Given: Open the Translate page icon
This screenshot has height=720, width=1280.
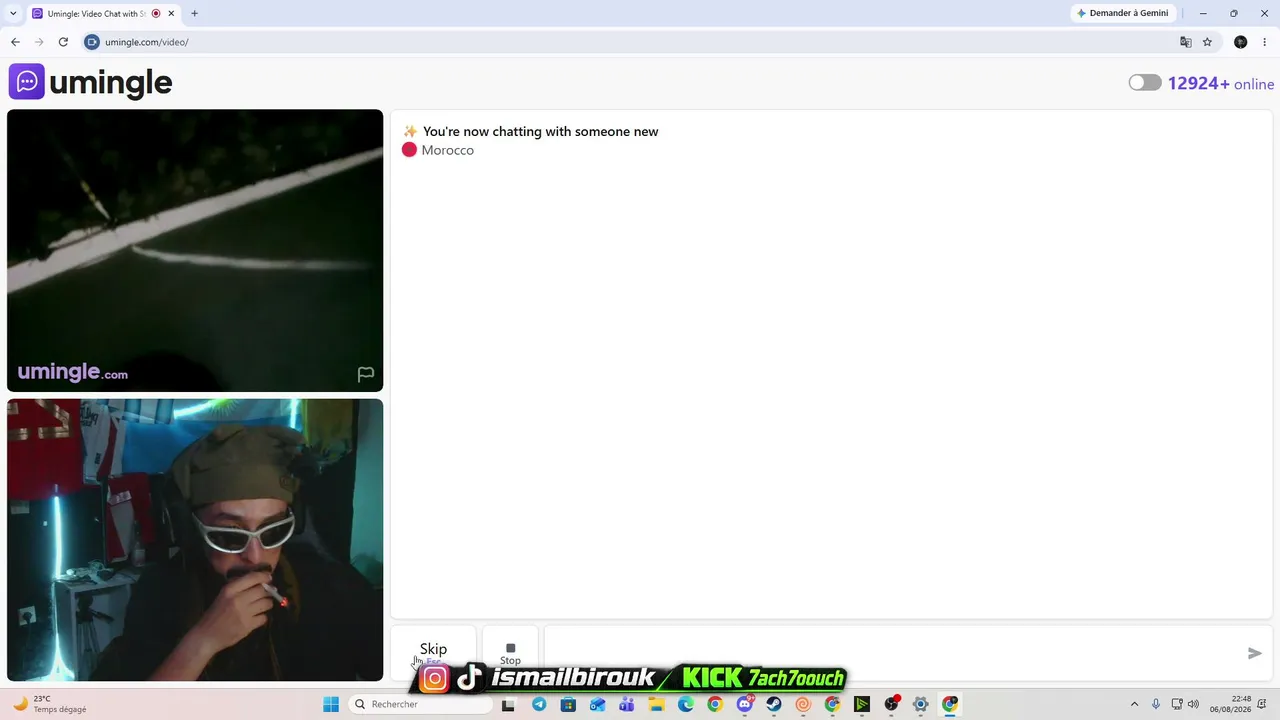Looking at the screenshot, I should [1186, 42].
